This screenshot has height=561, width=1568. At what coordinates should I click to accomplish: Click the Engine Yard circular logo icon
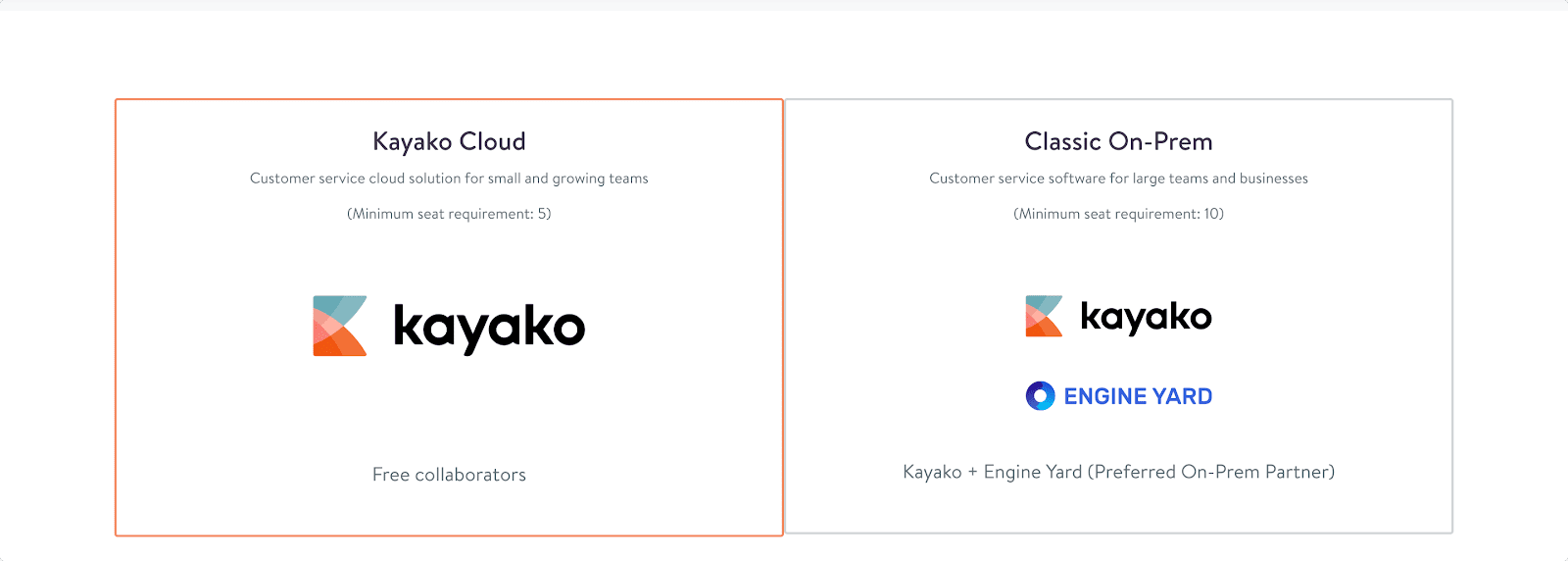(1040, 395)
